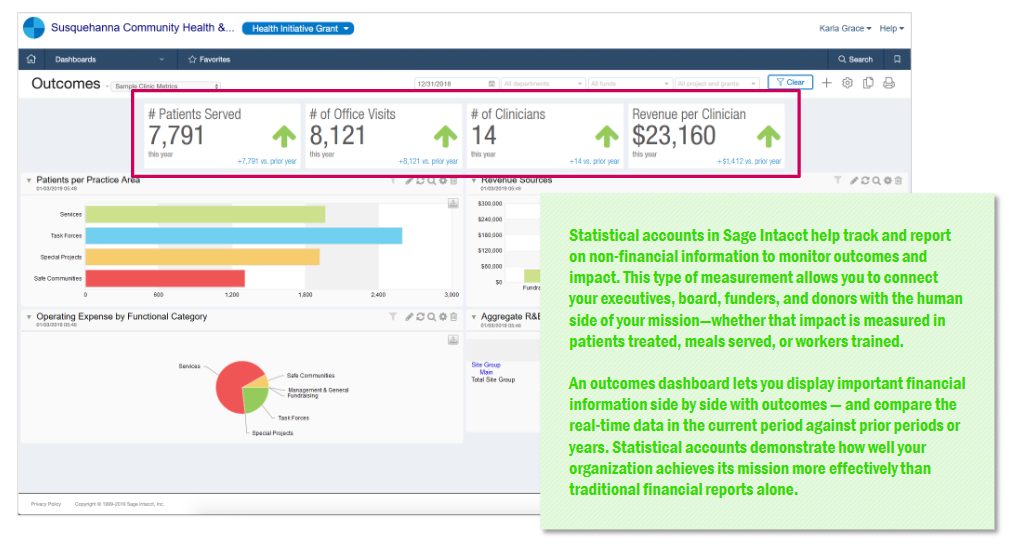Open the Favorites star menu
1011x552 pixels.
209,59
